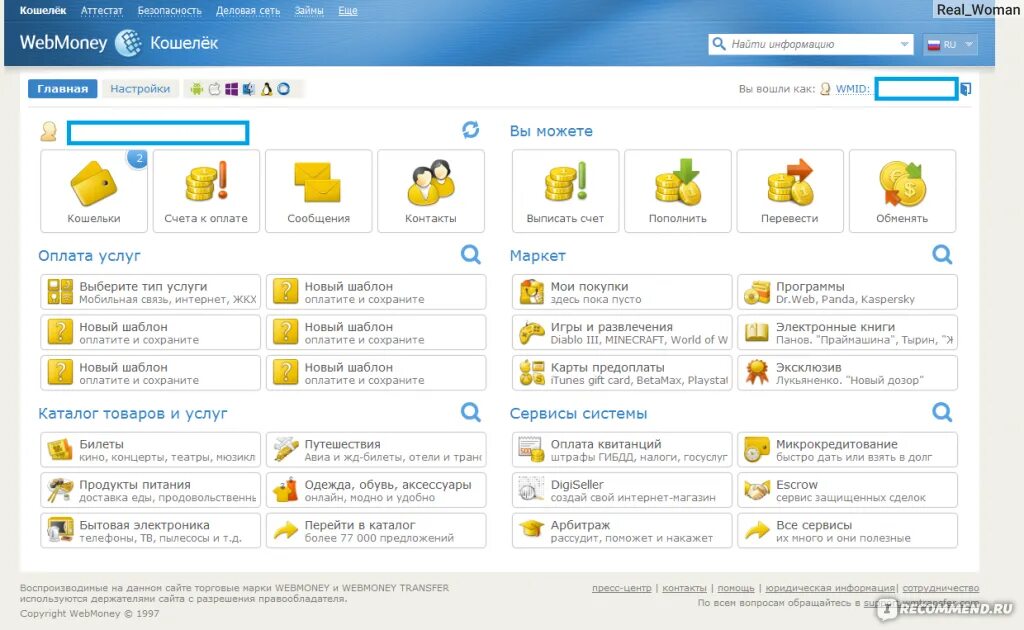Open Аттестат in top navigation

tap(102, 10)
